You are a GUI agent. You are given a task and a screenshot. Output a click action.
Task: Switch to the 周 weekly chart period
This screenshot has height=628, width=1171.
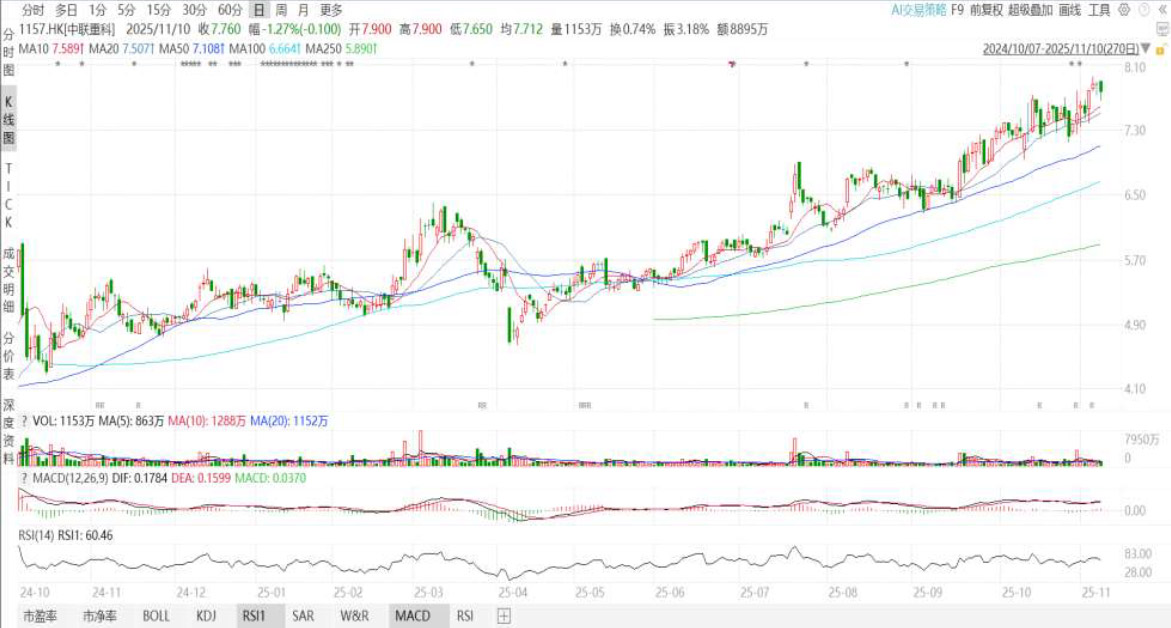coord(282,10)
